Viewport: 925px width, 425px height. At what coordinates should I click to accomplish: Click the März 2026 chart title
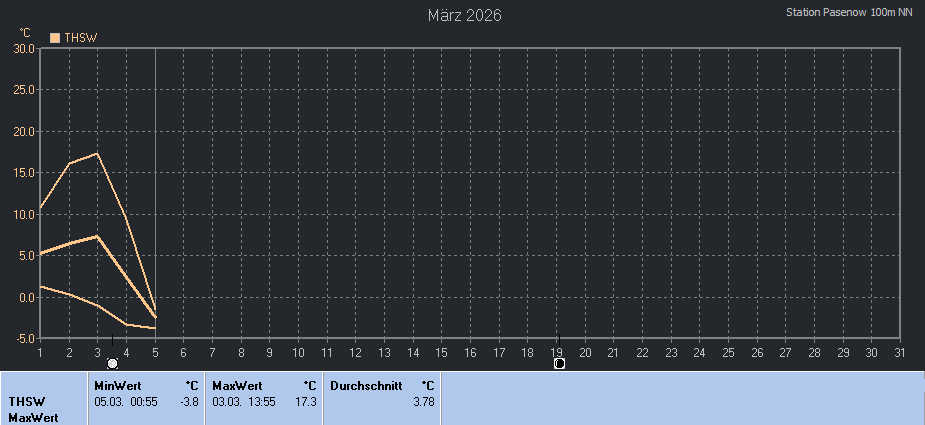click(x=464, y=15)
